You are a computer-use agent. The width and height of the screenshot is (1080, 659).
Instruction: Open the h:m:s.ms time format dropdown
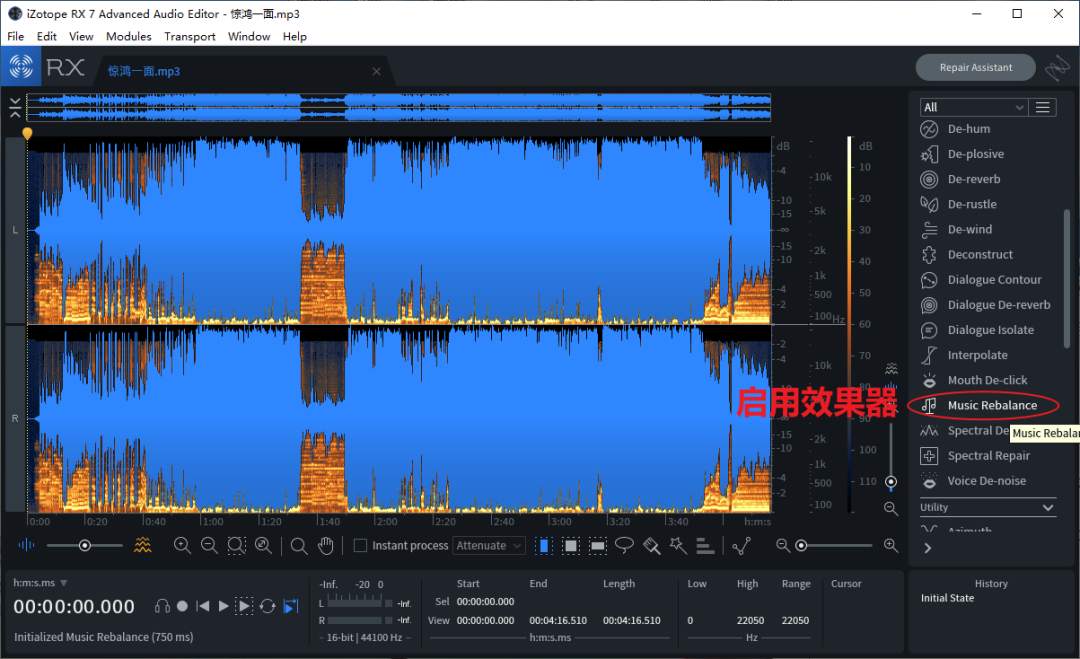[x=40, y=583]
